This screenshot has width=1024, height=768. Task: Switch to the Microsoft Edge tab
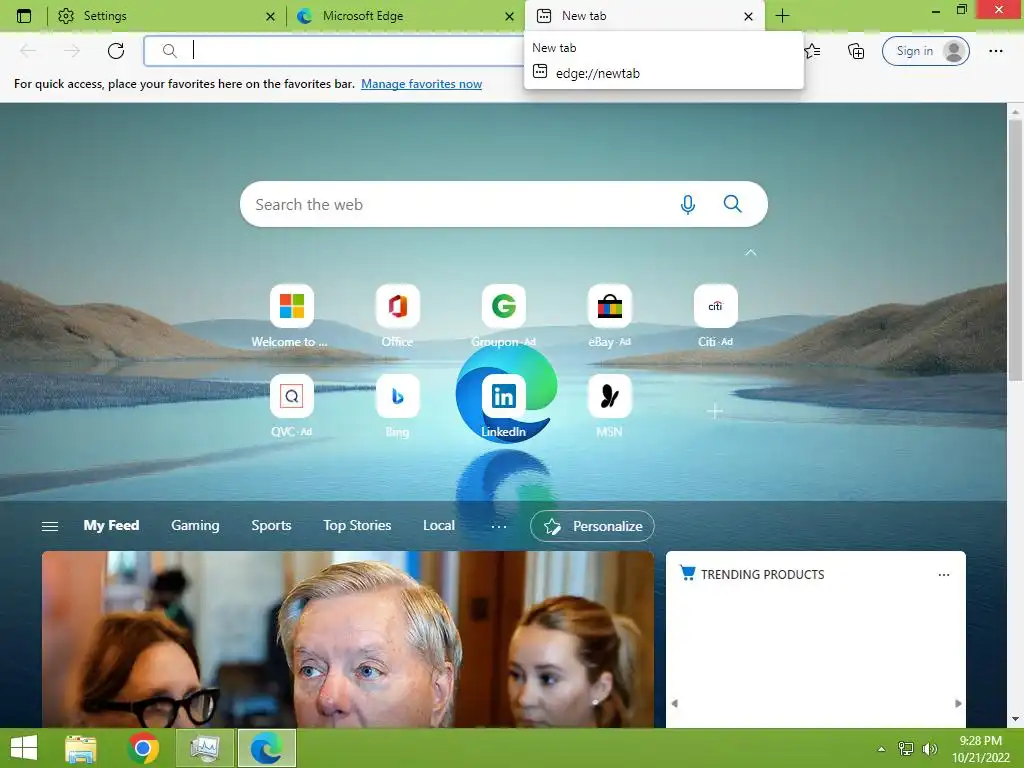[405, 16]
